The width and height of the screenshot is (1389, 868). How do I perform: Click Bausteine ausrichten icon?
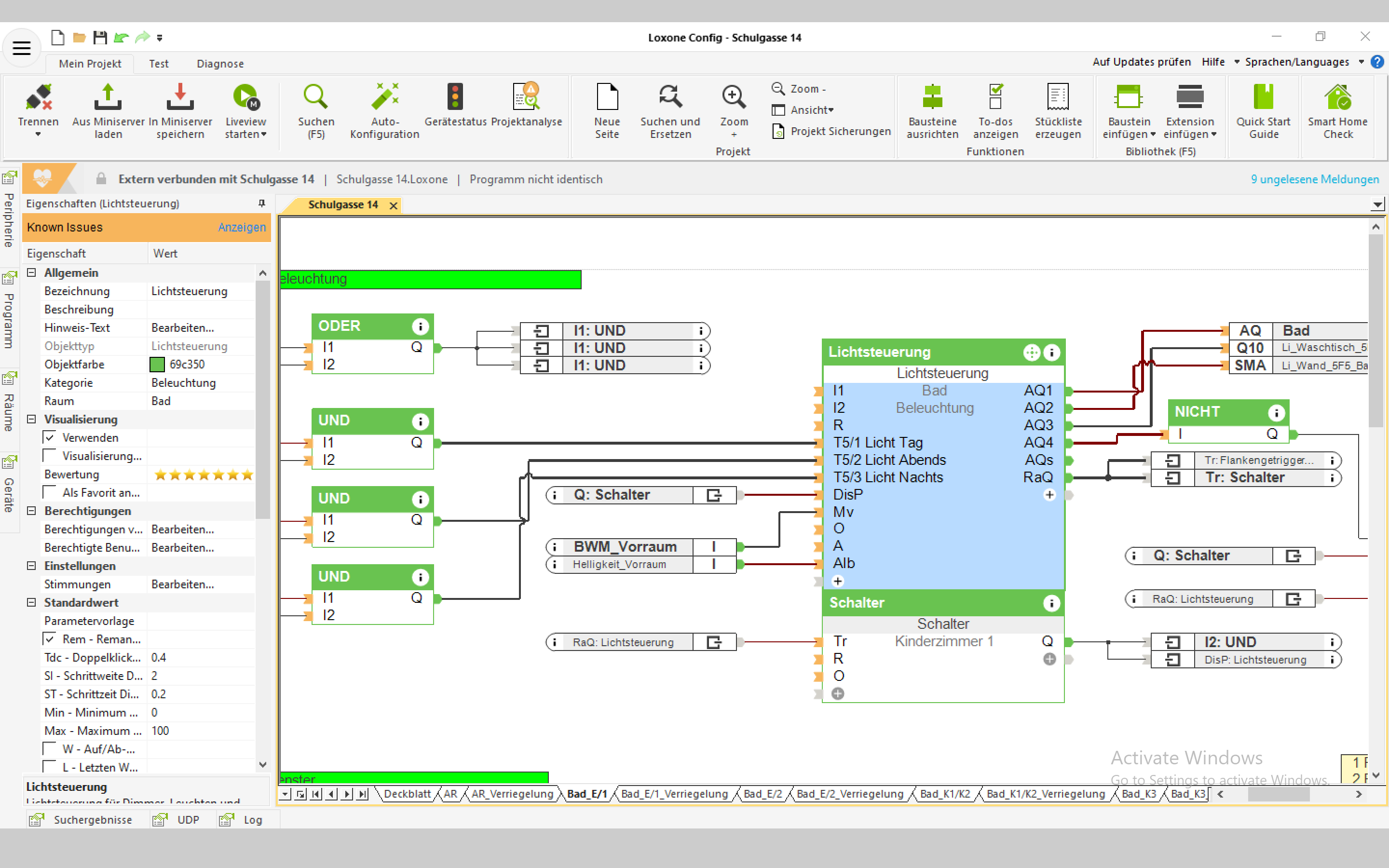click(x=932, y=97)
